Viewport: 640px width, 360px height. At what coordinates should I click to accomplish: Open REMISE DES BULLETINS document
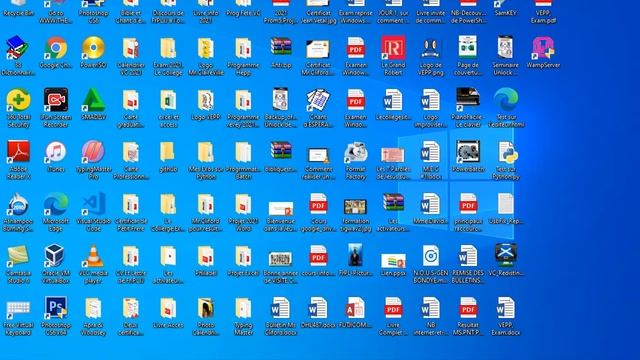point(468,256)
